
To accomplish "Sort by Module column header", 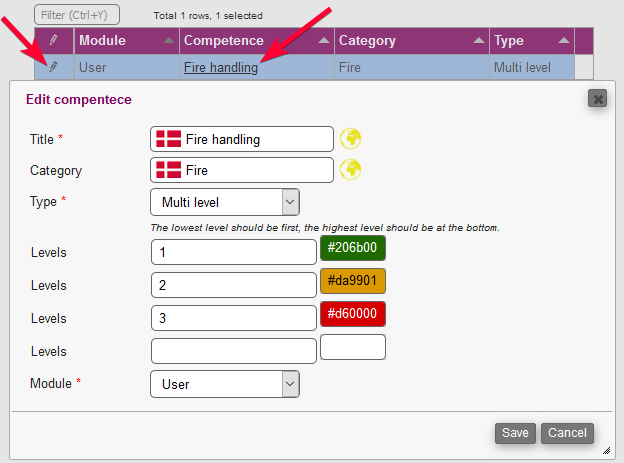I will (126, 41).
